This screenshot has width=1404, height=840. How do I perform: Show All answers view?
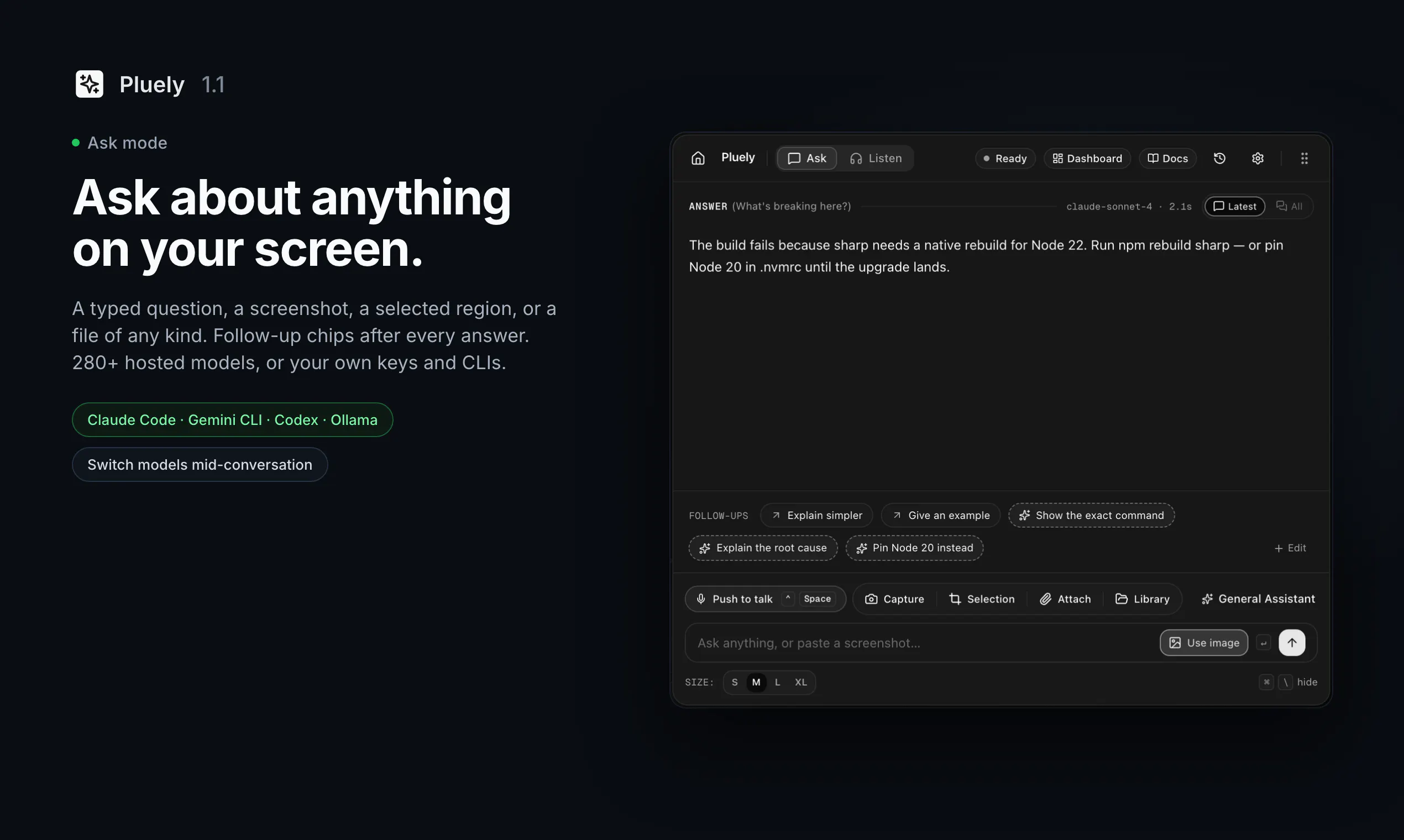[x=1289, y=207]
